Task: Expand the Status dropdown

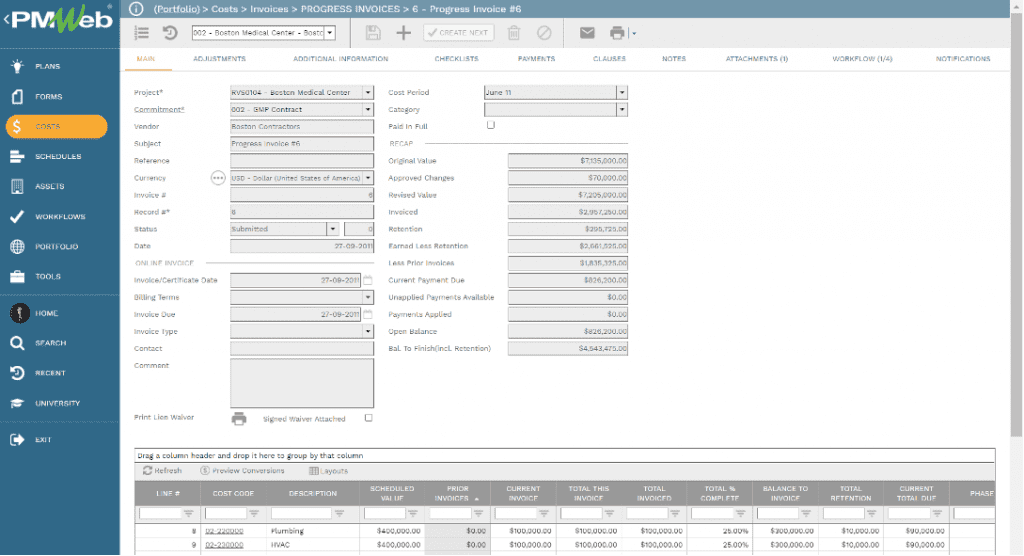Action: point(332,229)
